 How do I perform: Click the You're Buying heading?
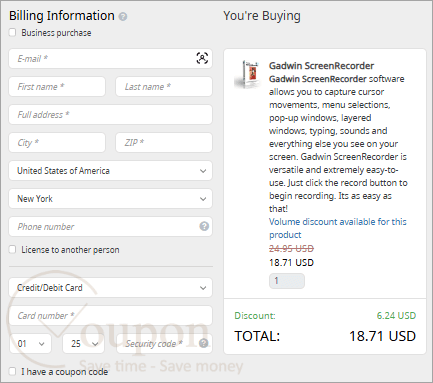[262, 16]
